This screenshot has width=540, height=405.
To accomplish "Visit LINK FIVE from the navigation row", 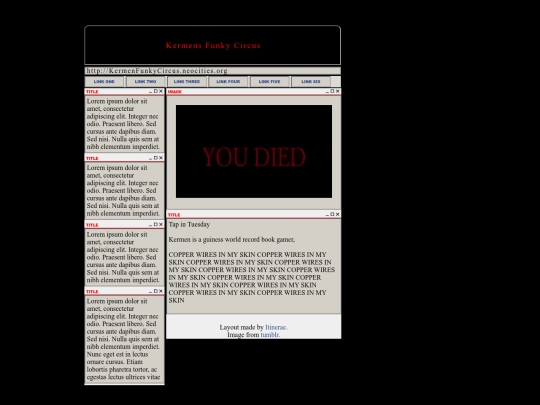I will [x=269, y=82].
